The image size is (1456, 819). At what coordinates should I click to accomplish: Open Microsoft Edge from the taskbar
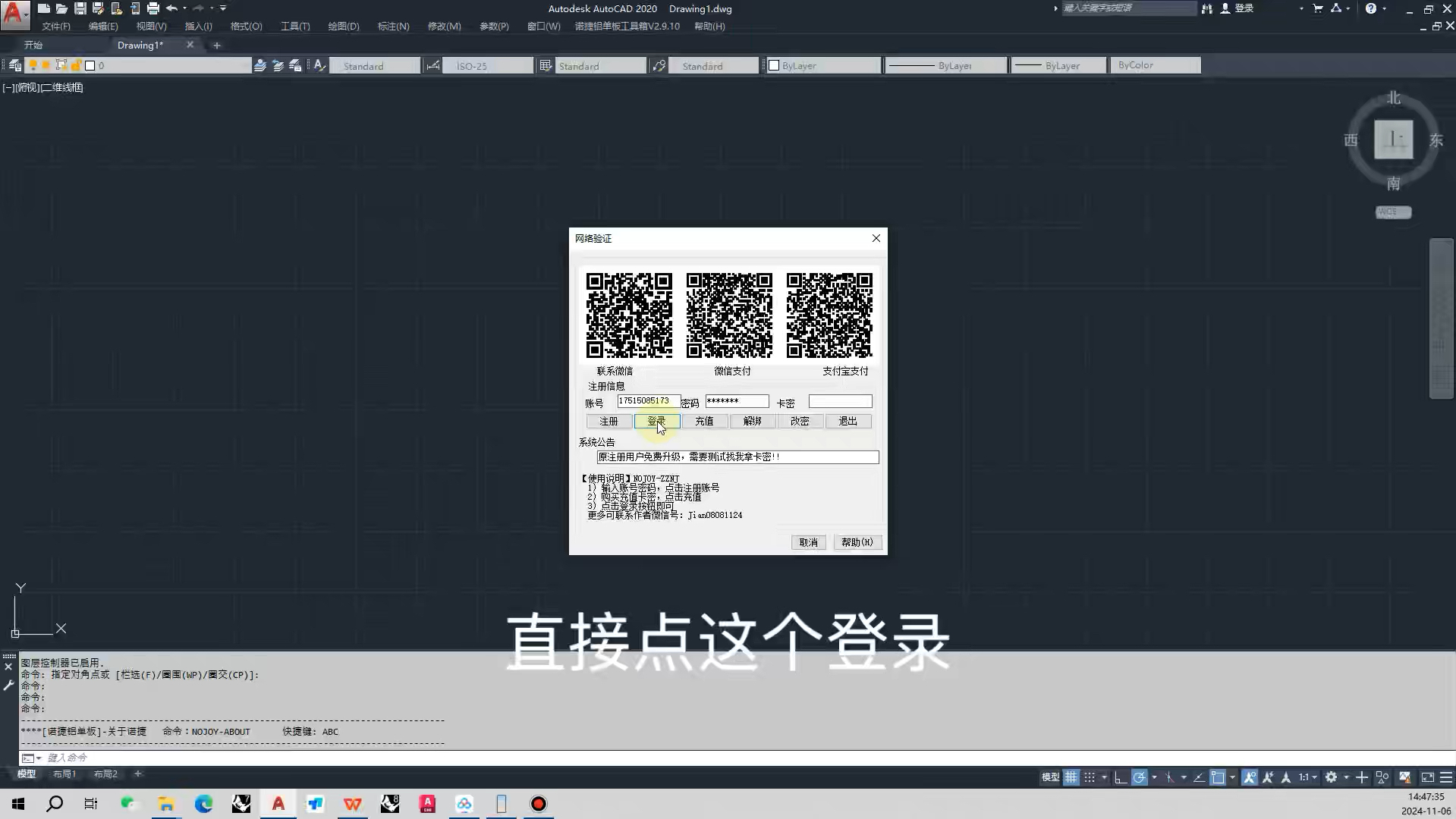coord(203,804)
